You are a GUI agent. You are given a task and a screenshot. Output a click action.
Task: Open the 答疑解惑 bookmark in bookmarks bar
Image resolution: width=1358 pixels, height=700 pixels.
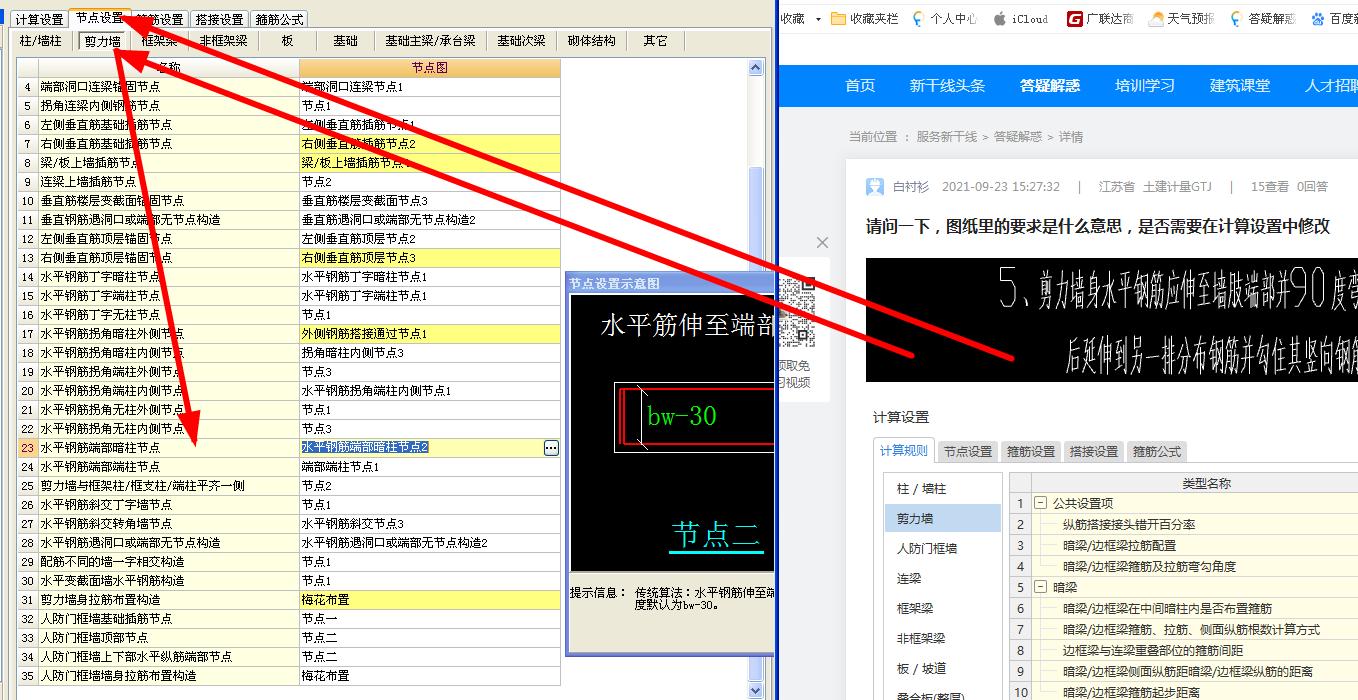(x=1262, y=18)
